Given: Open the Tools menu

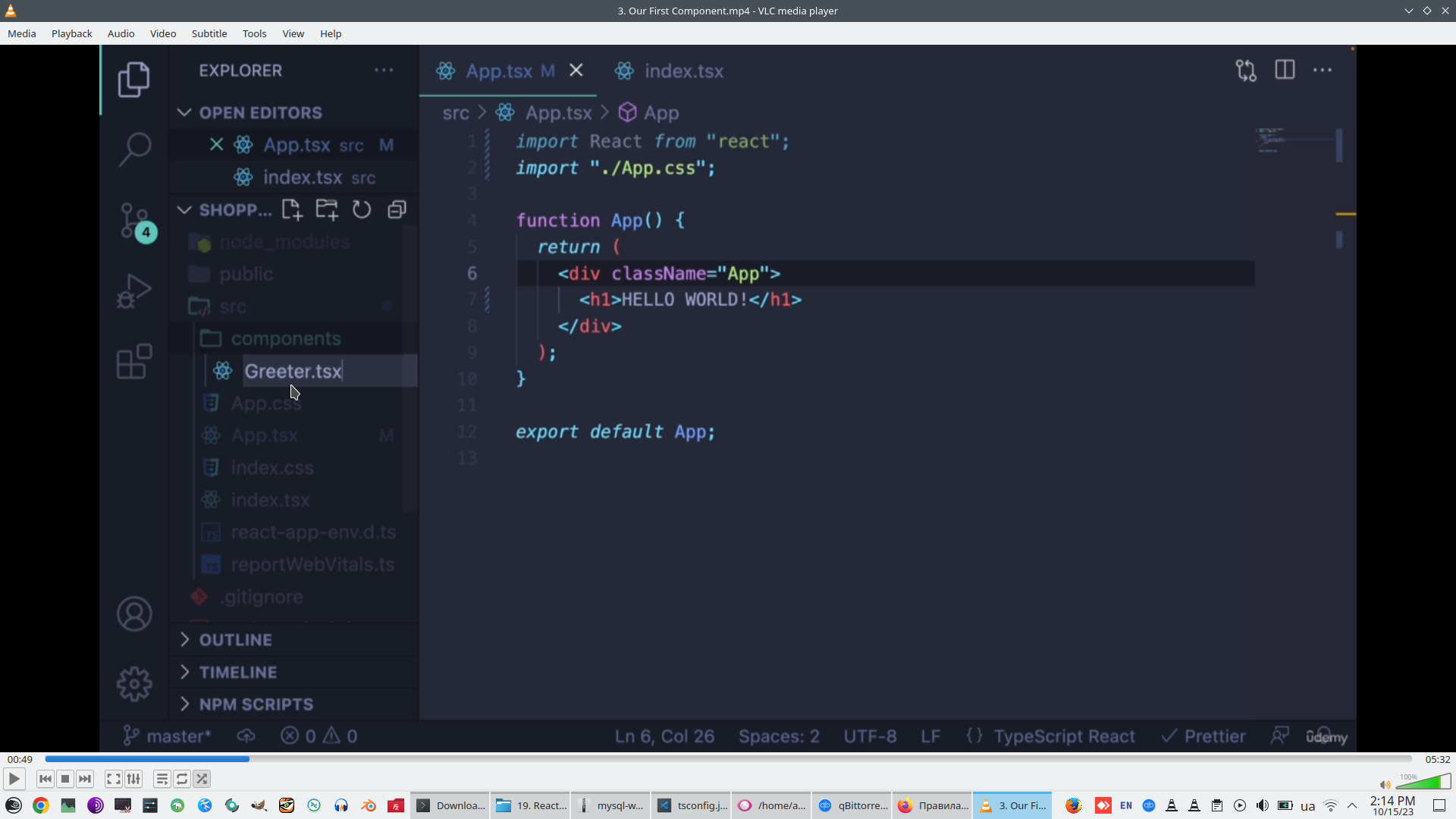Looking at the screenshot, I should 254,33.
